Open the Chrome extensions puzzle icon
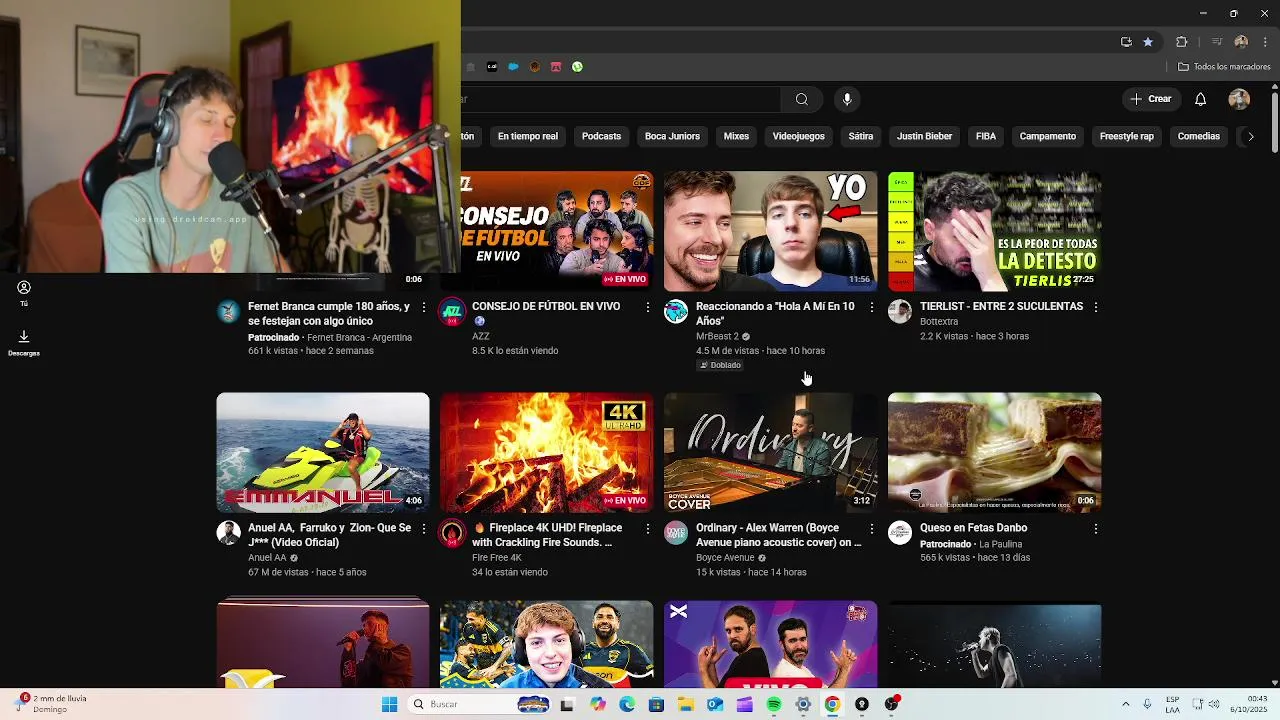The width and height of the screenshot is (1280, 720). [1181, 42]
